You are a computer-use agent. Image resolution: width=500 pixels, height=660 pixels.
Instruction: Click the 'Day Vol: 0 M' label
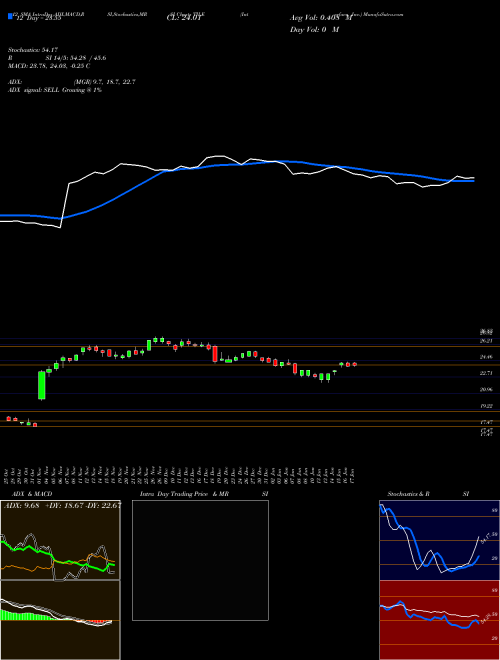(314, 29)
